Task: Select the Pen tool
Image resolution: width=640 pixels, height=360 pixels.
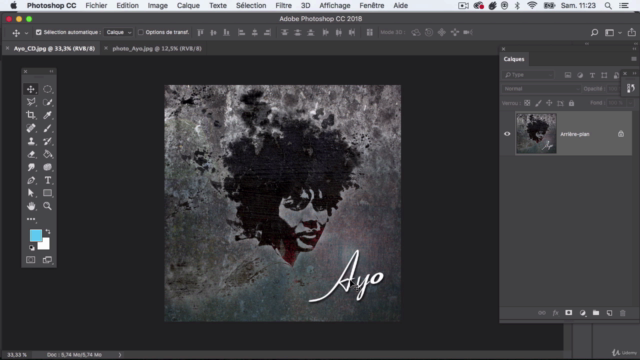Action: [31, 180]
